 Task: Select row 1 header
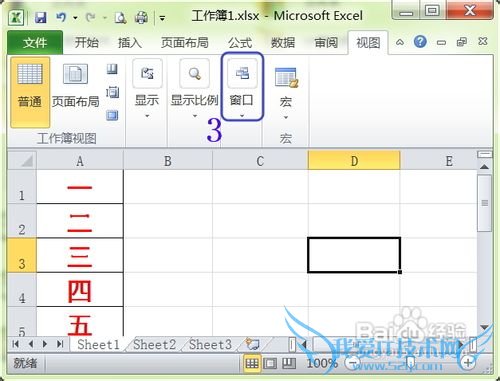[22, 187]
